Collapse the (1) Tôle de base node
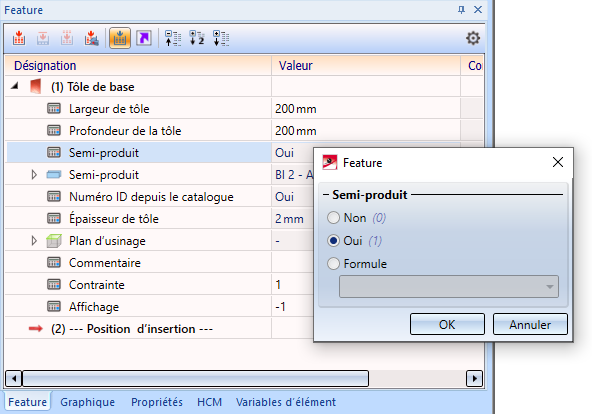Viewport: 592px width, 414px height. click(15, 86)
